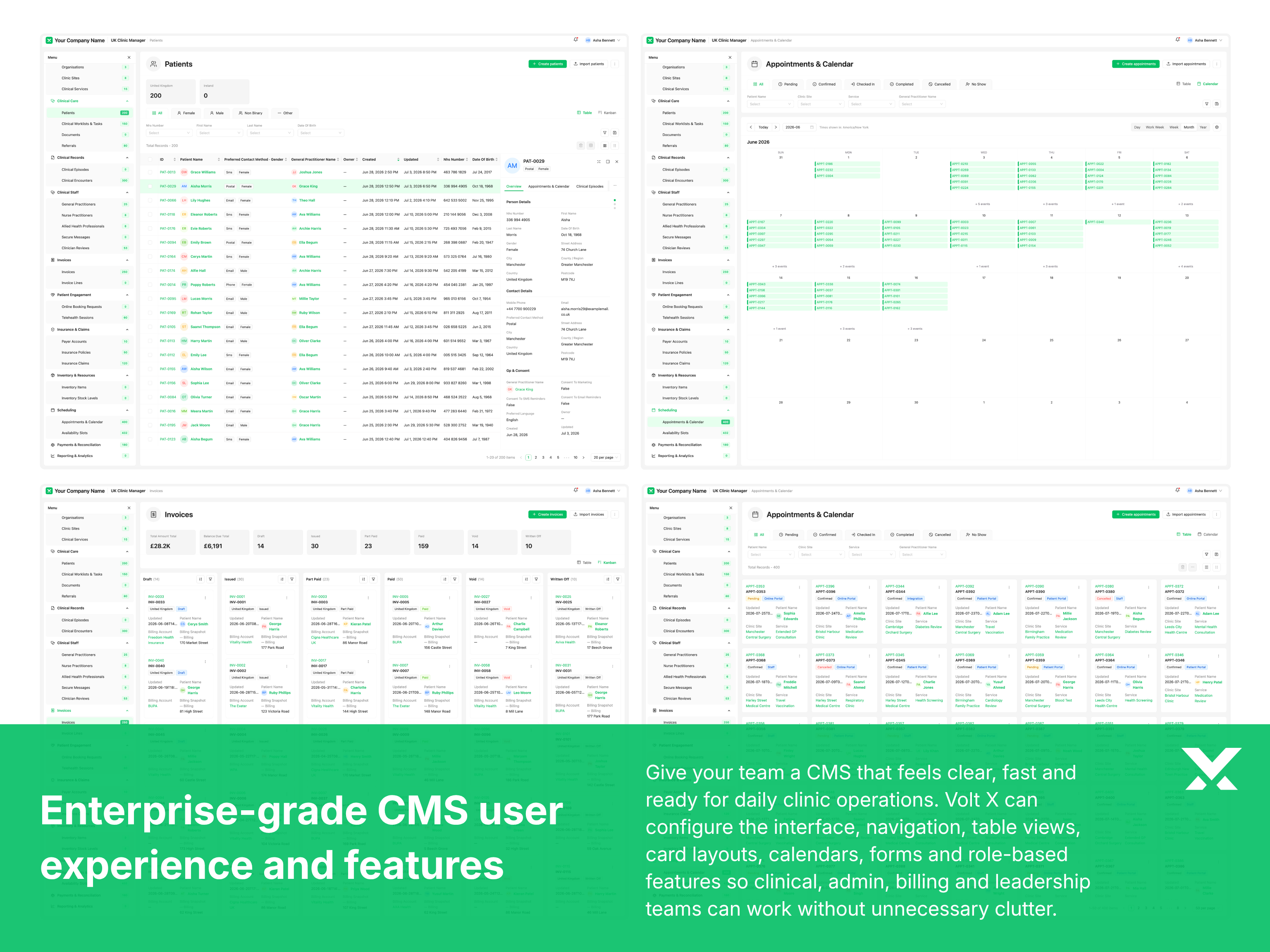Open three-dot menu on INV-0001 card
The width and height of the screenshot is (1270, 952).
click(286, 597)
